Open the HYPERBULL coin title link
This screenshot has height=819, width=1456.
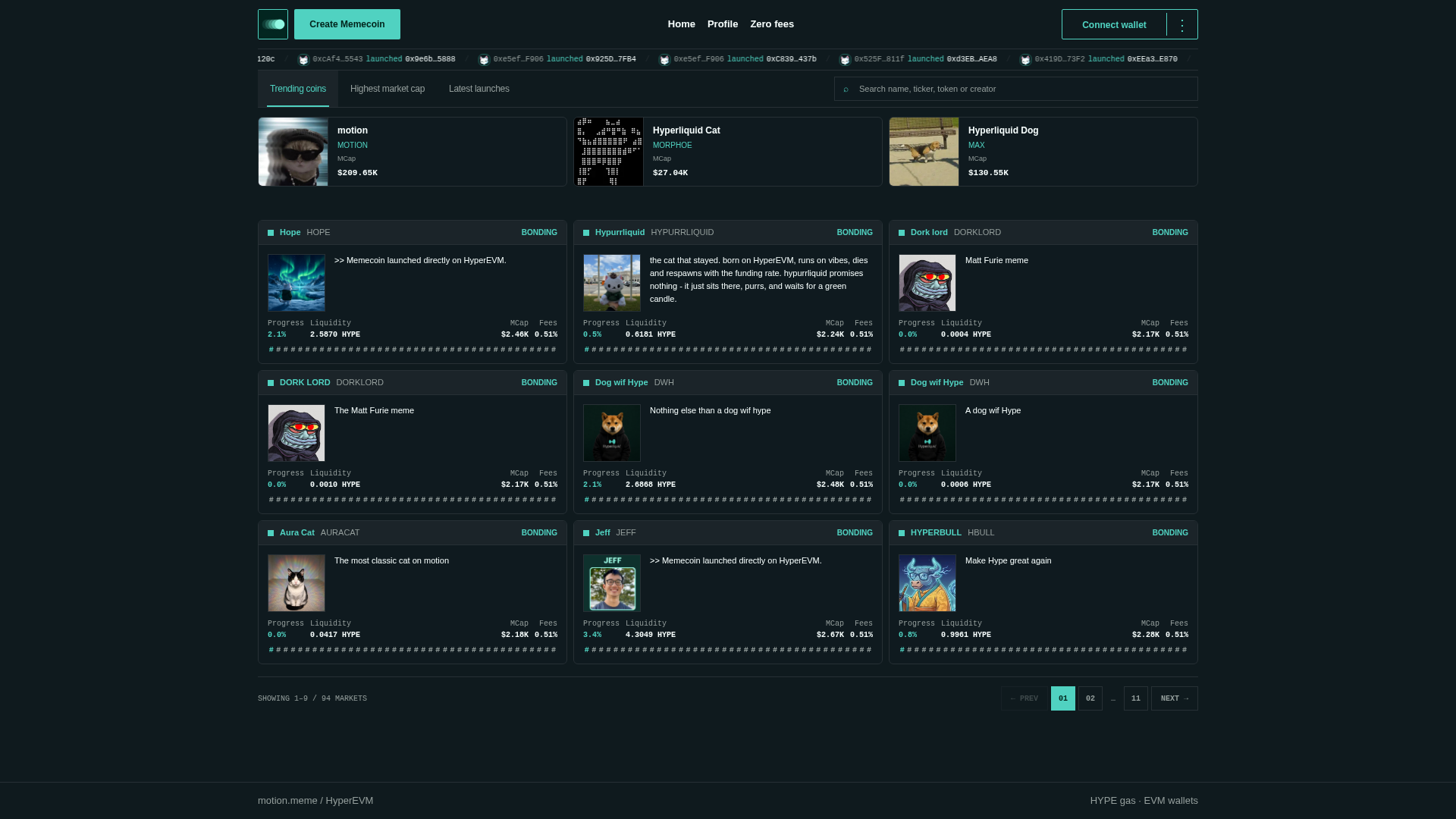936,533
